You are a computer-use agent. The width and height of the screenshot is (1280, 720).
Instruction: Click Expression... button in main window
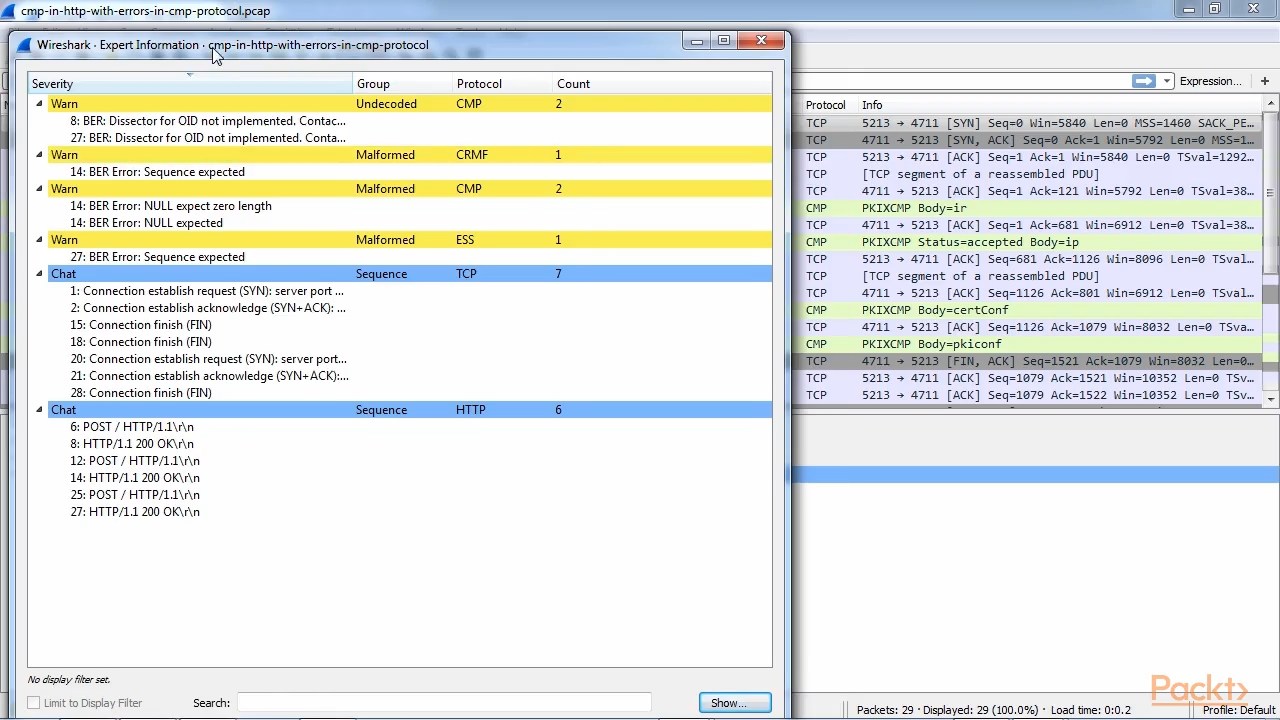pyautogui.click(x=1210, y=81)
